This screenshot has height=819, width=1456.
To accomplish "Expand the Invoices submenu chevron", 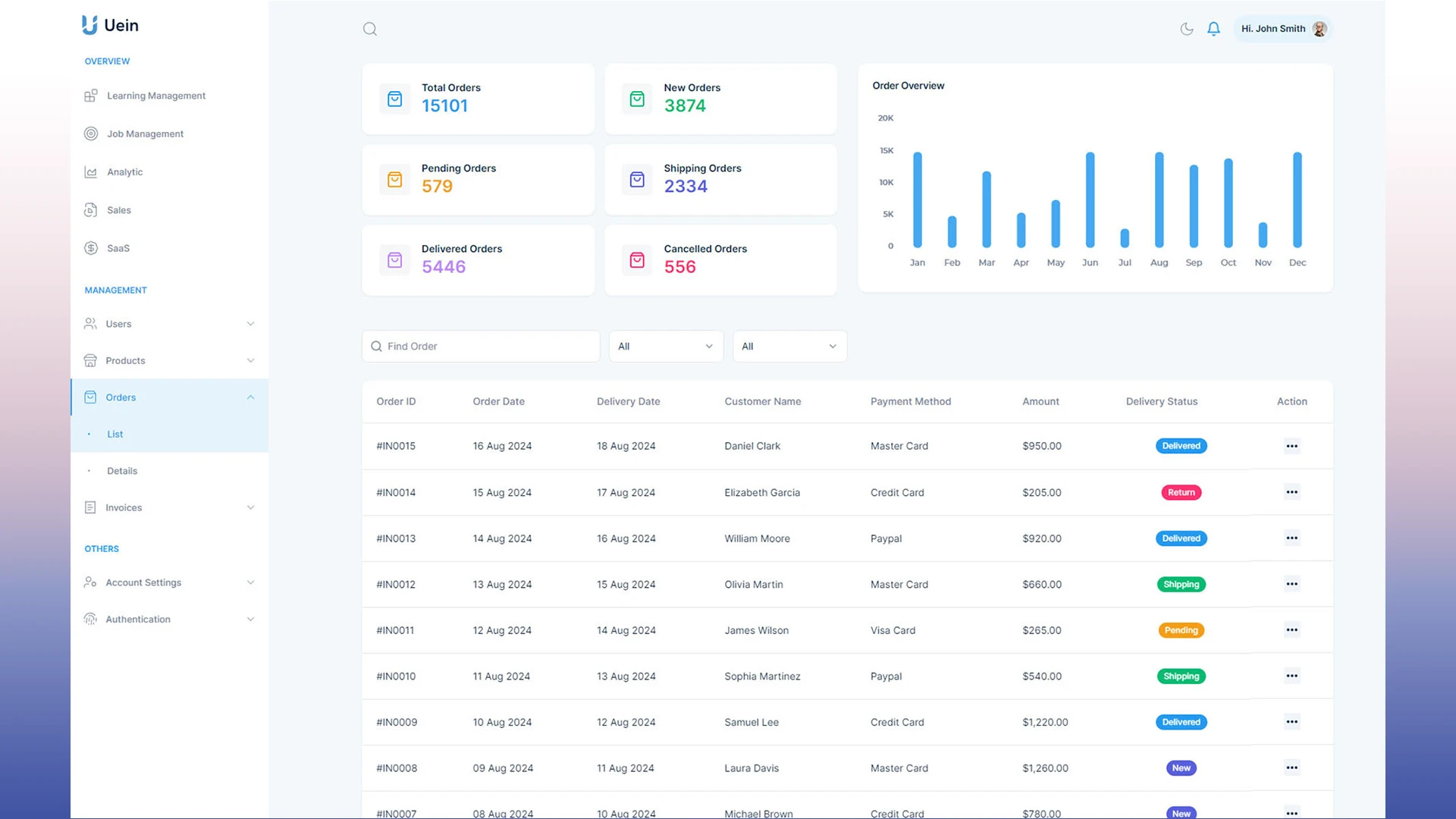I will pos(250,507).
